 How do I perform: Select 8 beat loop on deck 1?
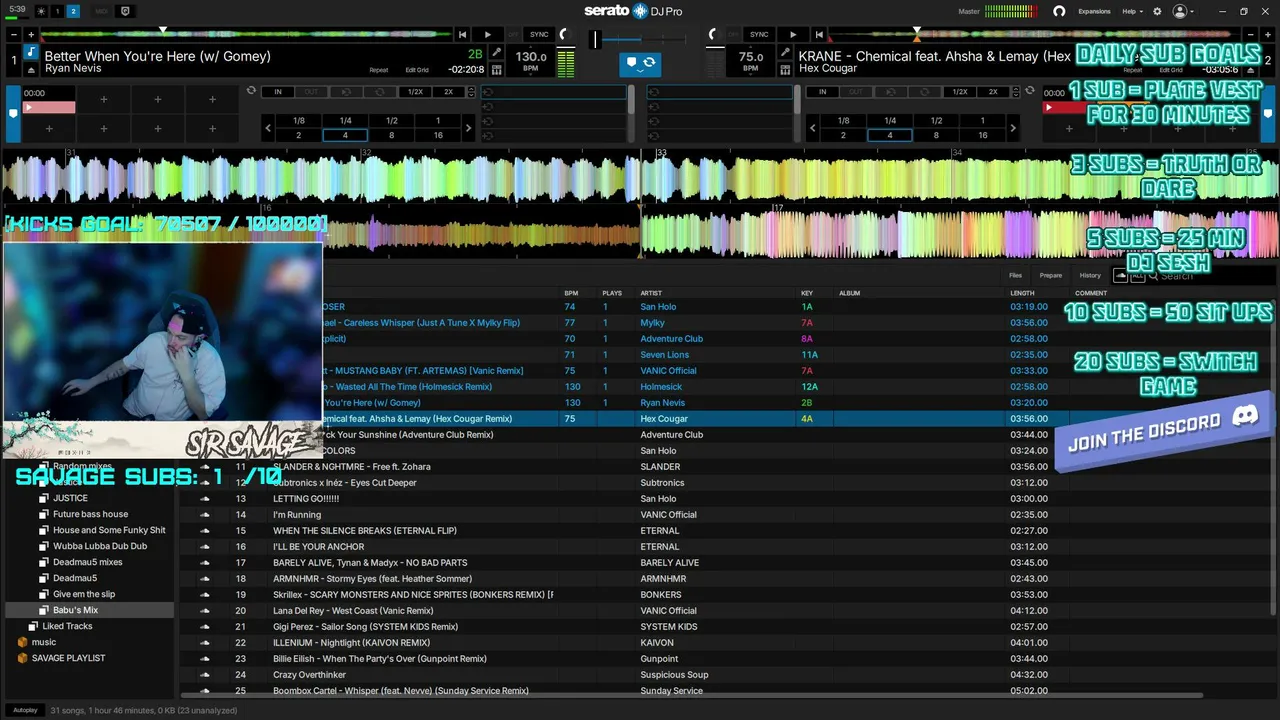[391, 135]
